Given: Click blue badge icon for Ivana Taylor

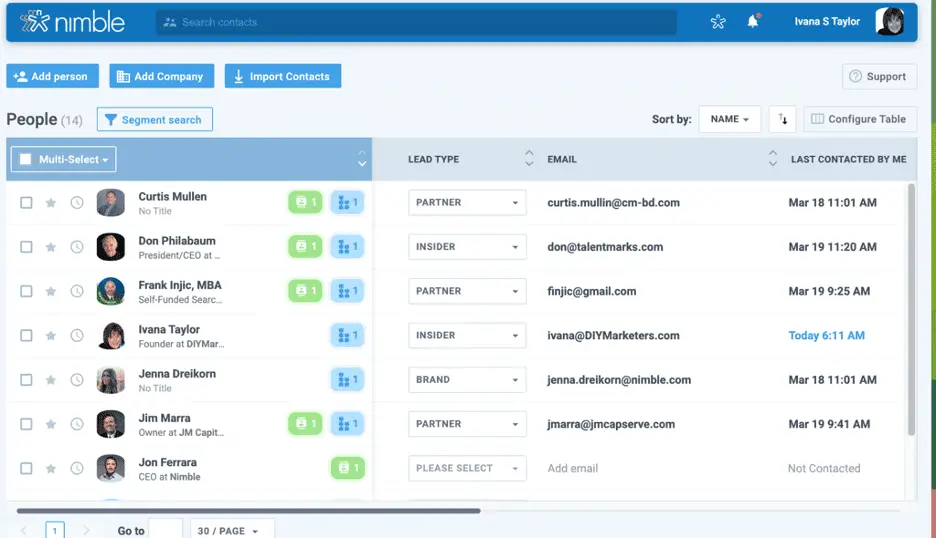Looking at the screenshot, I should (346, 335).
